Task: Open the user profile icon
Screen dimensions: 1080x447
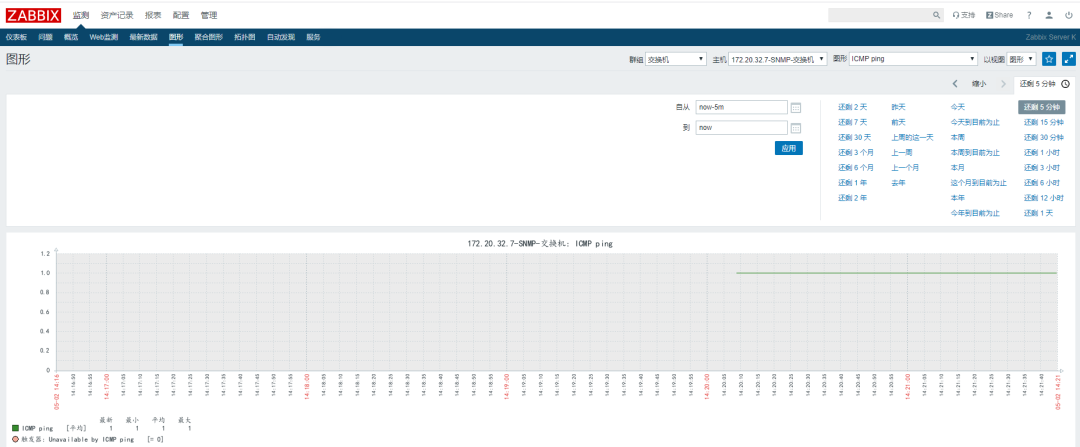Action: click(x=1049, y=14)
